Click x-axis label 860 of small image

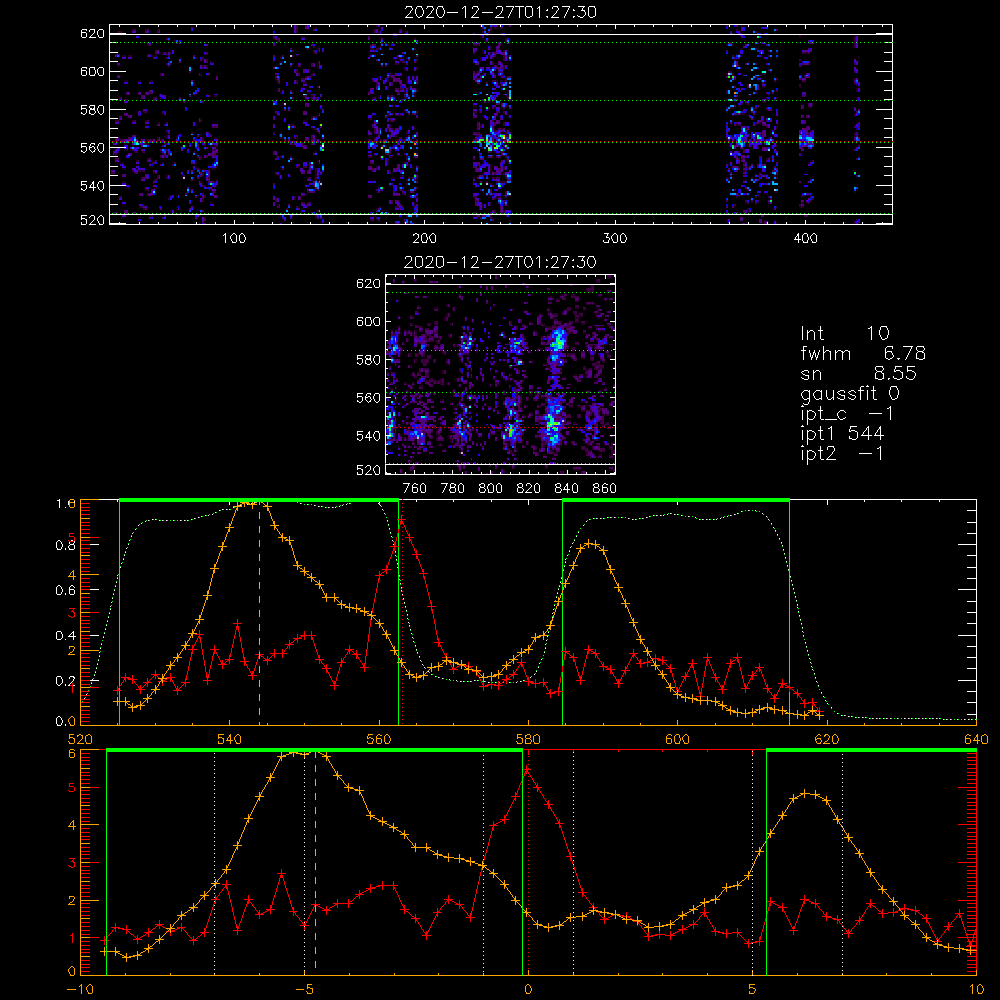pyautogui.click(x=605, y=489)
